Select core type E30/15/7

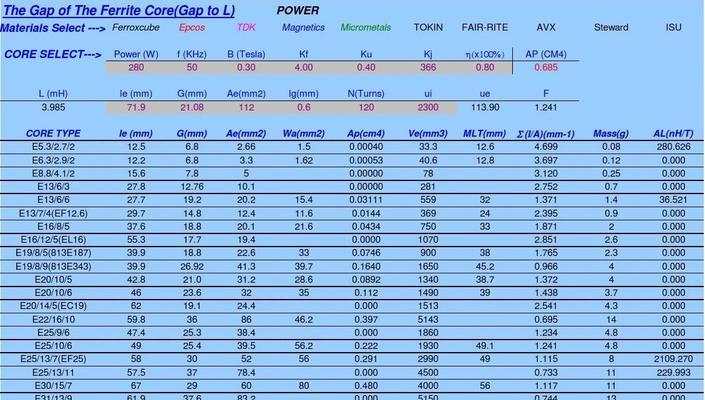[x=53, y=386]
